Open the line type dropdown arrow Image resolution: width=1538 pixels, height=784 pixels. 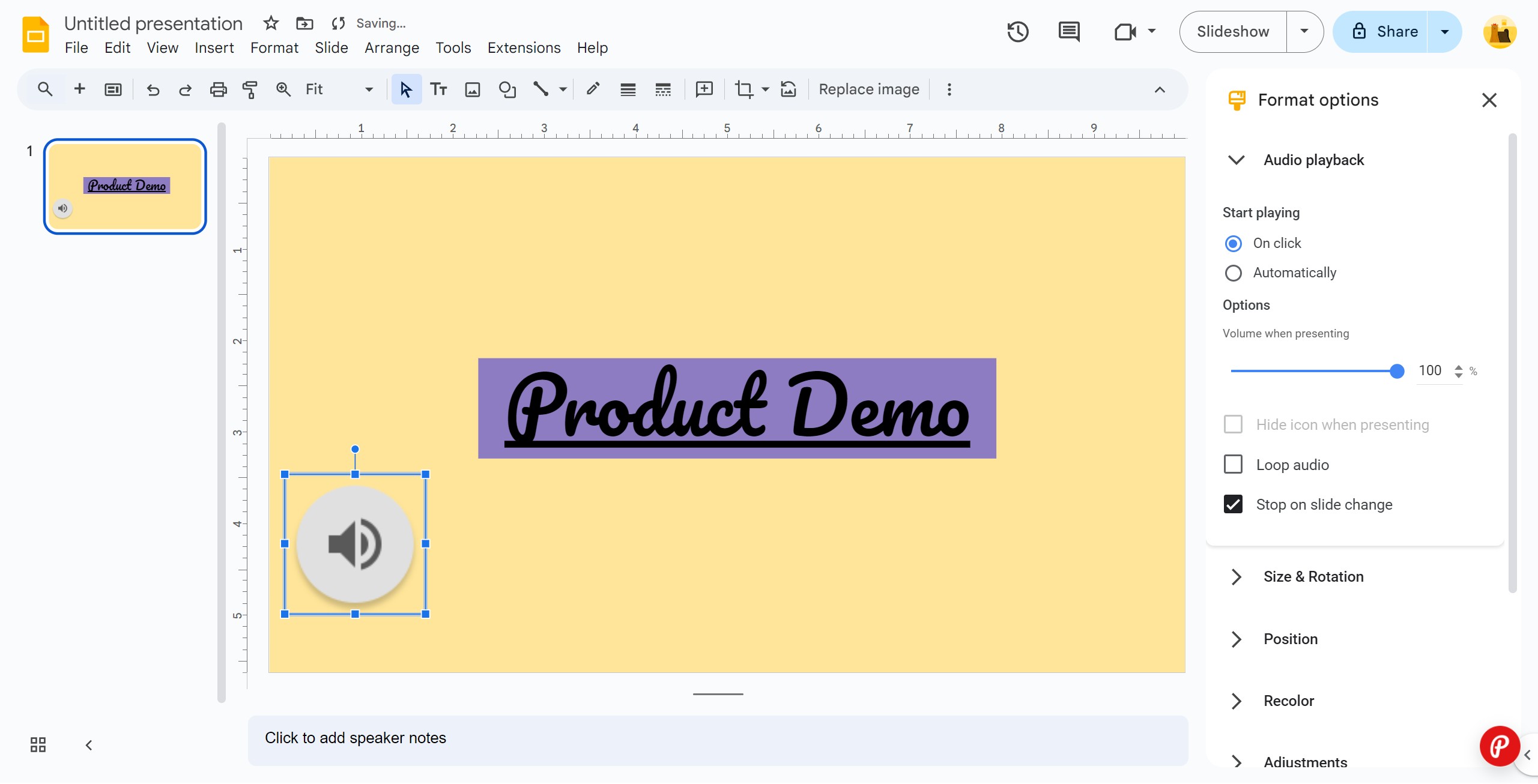[x=563, y=89]
